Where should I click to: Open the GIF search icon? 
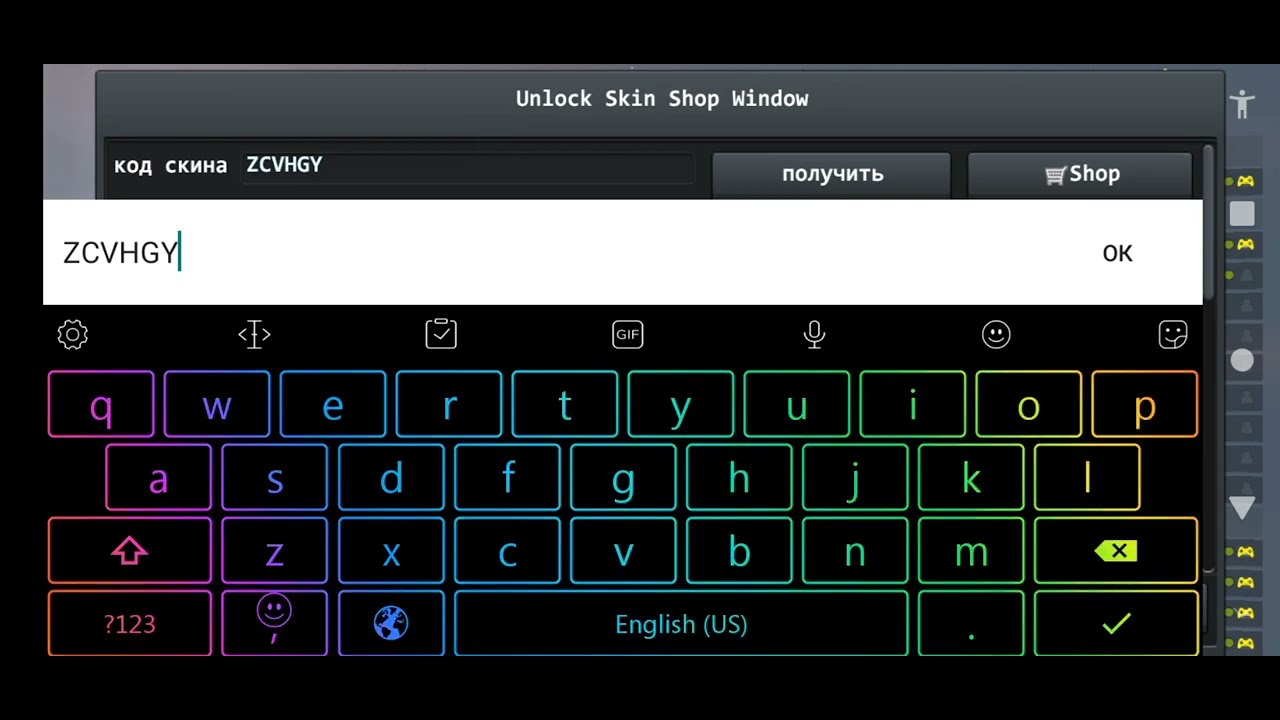click(628, 335)
